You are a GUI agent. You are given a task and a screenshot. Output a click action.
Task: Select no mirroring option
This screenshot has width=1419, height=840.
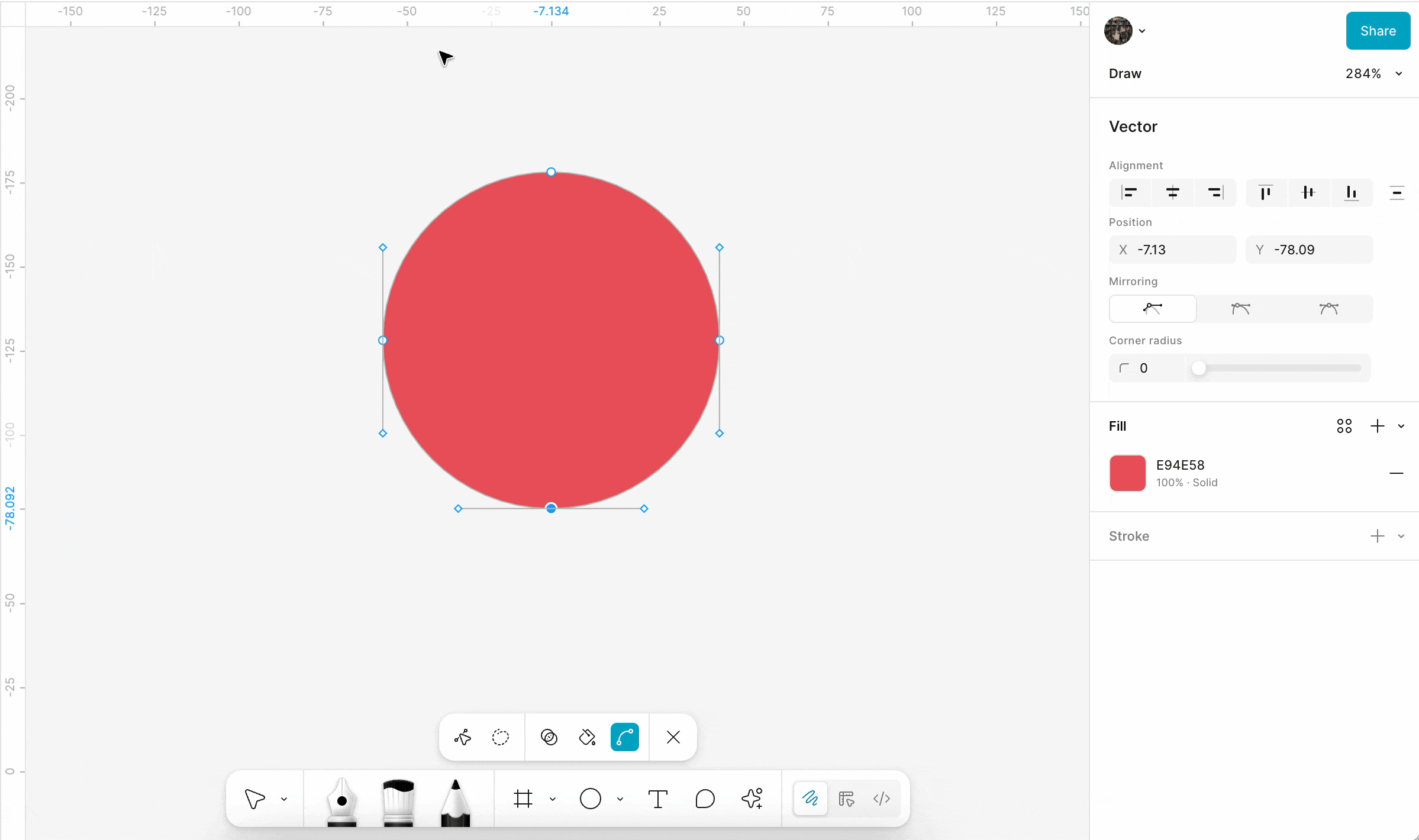pyautogui.click(x=1153, y=309)
